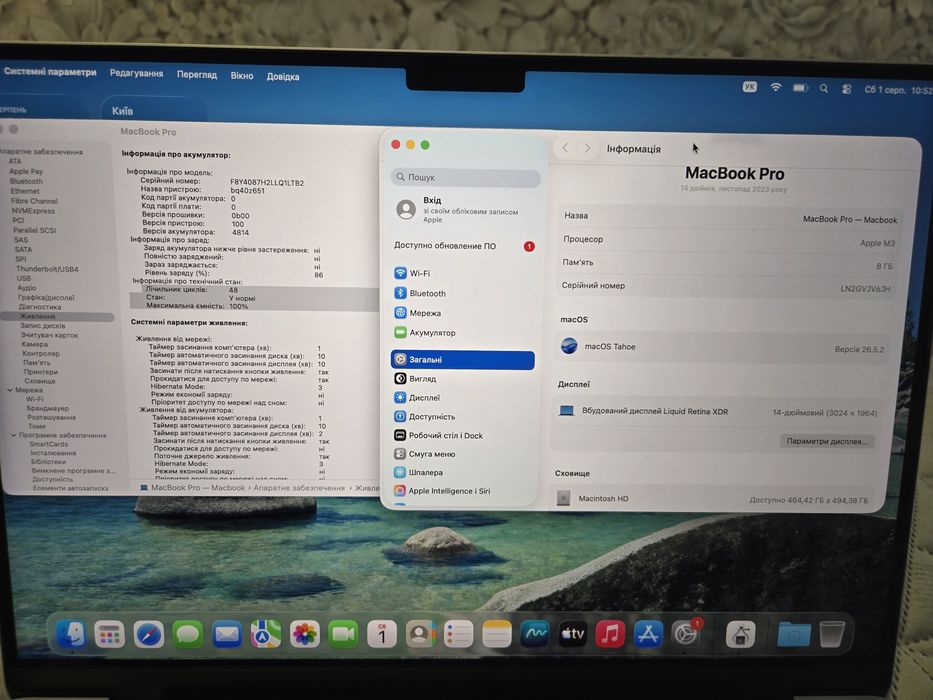933x700 pixels.
Task: Launch Maps from the Dock
Action: [x=265, y=634]
